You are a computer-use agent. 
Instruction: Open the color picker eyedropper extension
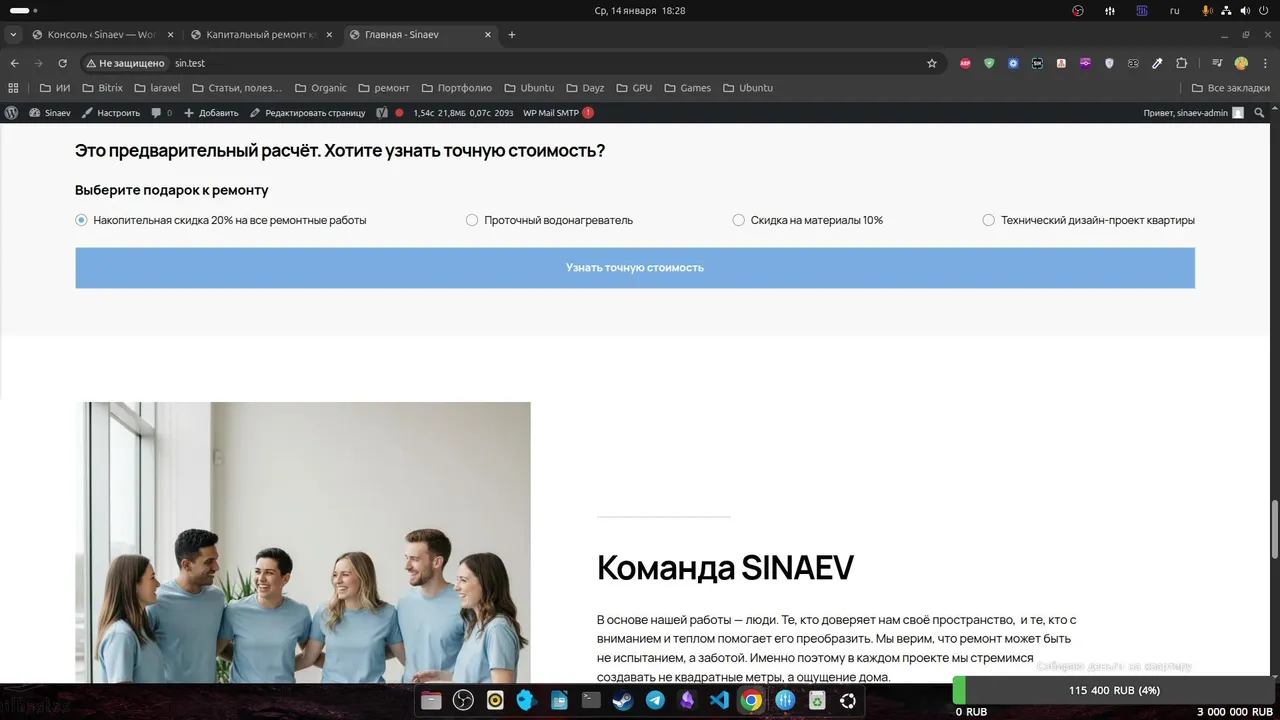(x=1157, y=63)
